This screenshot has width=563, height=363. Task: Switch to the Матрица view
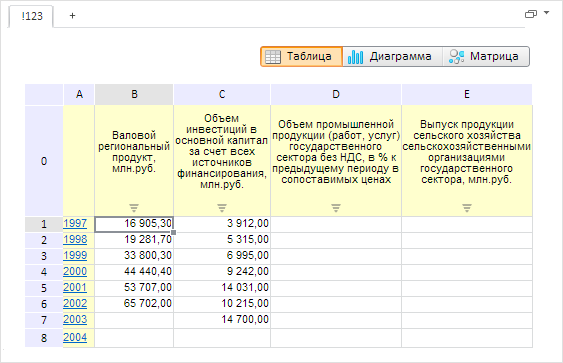tap(486, 56)
